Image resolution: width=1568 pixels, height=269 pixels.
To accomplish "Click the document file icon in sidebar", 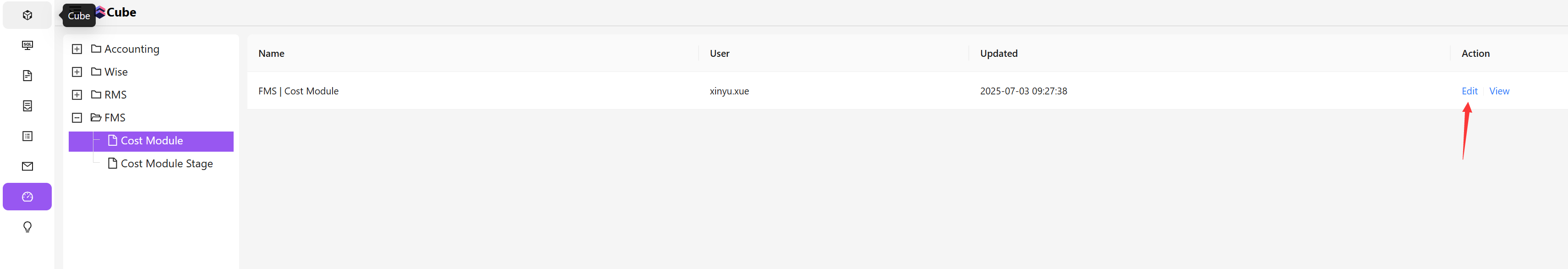I will point(27,76).
